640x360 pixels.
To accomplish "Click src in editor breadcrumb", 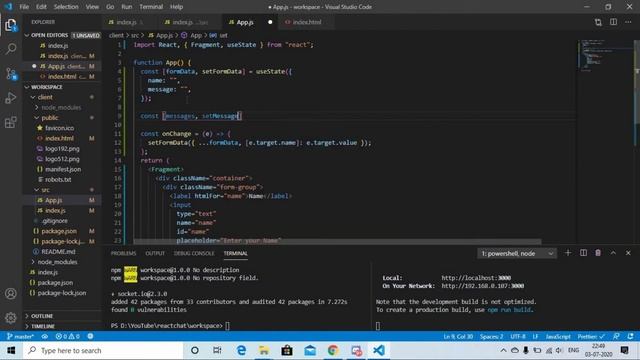I will coord(135,36).
